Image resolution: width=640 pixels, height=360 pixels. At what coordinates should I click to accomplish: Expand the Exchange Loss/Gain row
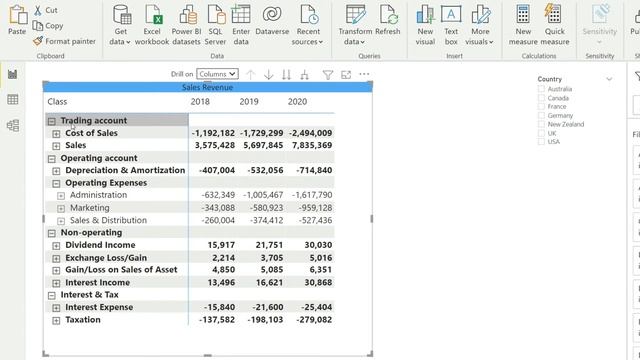pyautogui.click(x=56, y=258)
